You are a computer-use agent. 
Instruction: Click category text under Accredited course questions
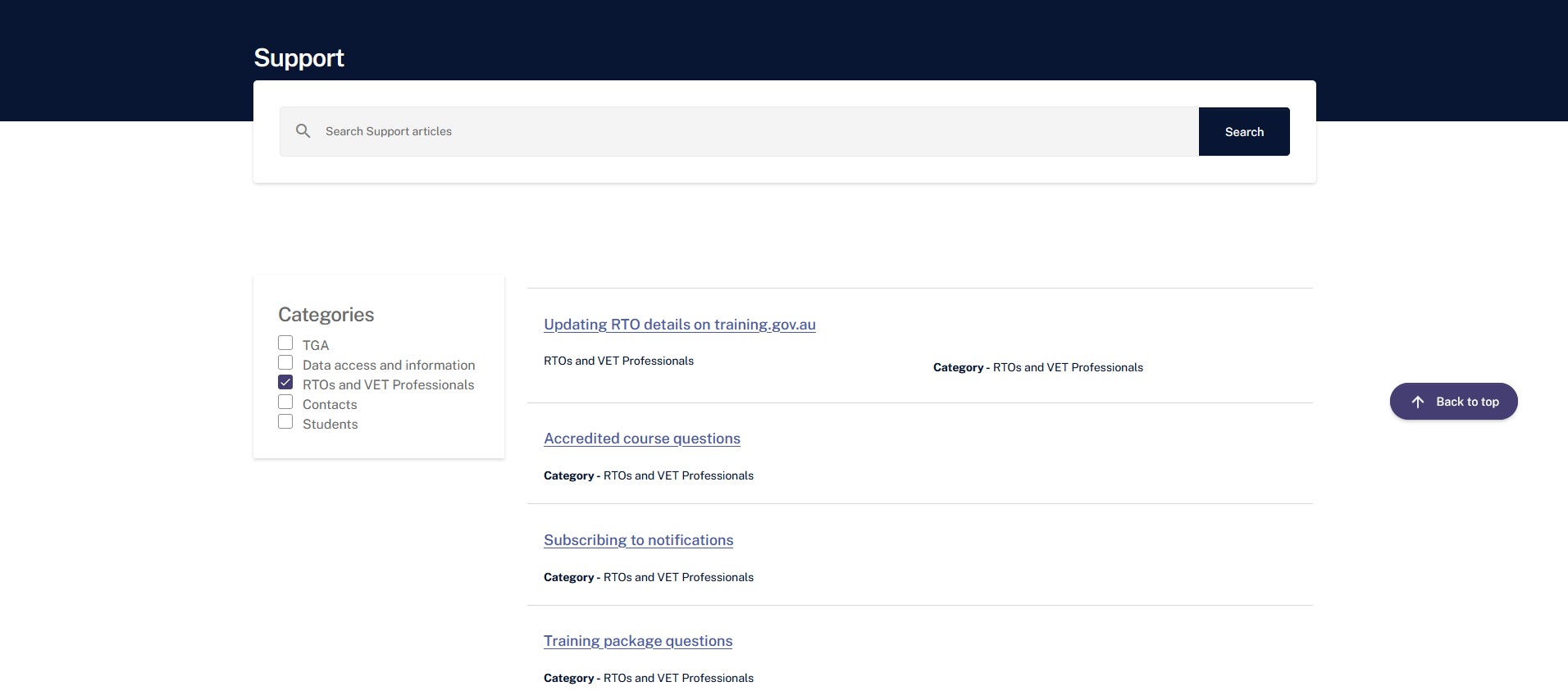tap(648, 475)
